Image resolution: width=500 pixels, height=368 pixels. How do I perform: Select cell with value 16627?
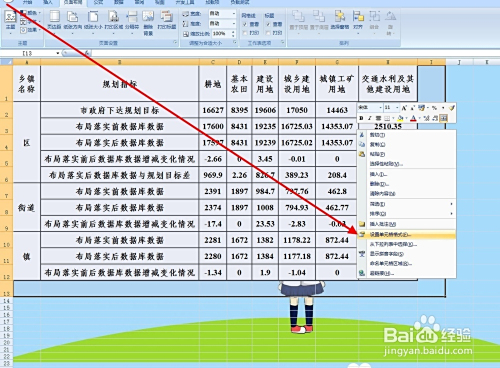pyautogui.click(x=213, y=110)
